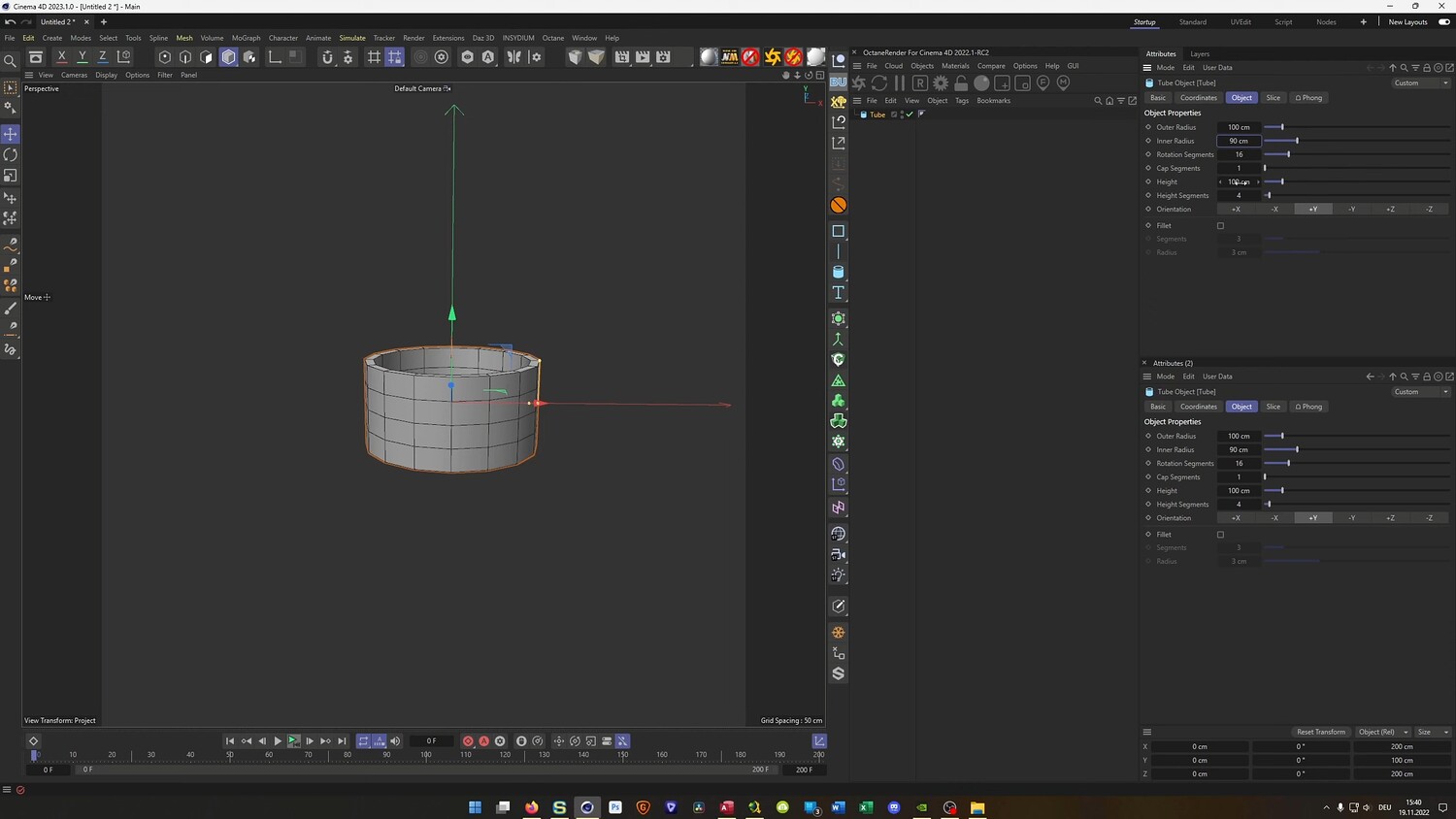1456x819 pixels.
Task: Toggle timeline loop playback mode
Action: pos(364,741)
